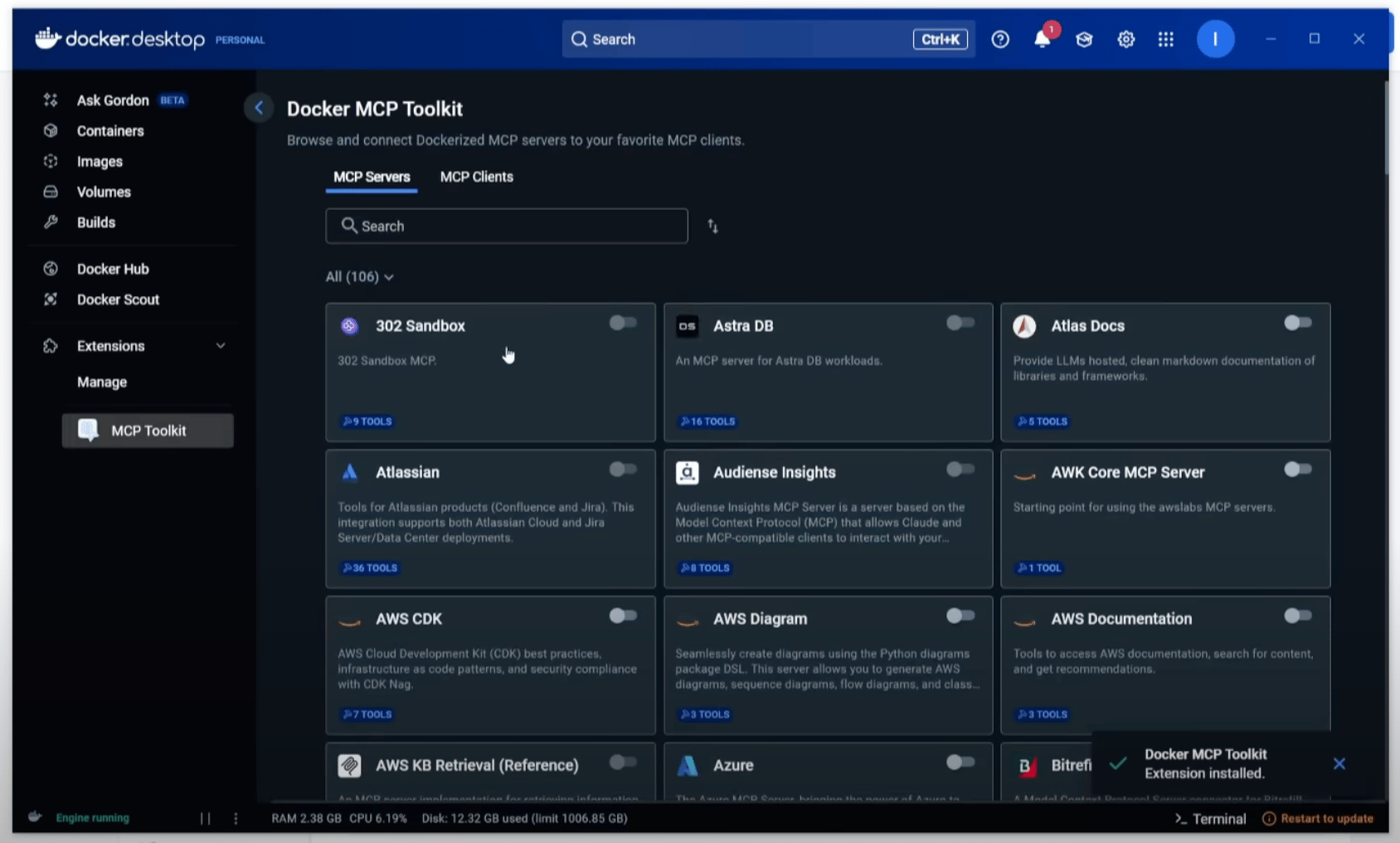Screen dimensions: 1400x843
Task: Click the Containers cube icon
Action: (x=51, y=131)
